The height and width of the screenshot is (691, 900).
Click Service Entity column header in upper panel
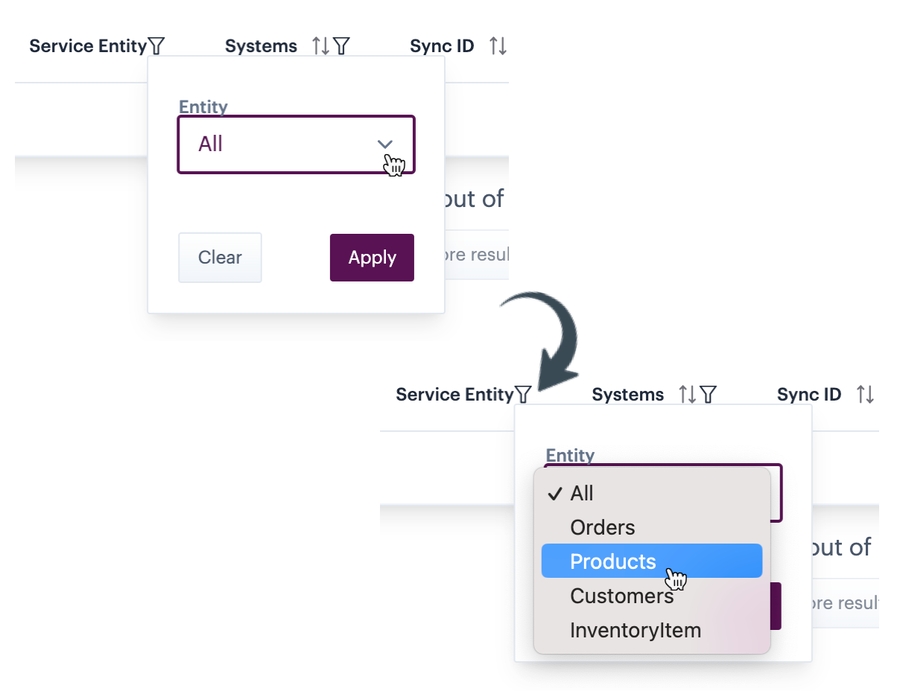[87, 46]
